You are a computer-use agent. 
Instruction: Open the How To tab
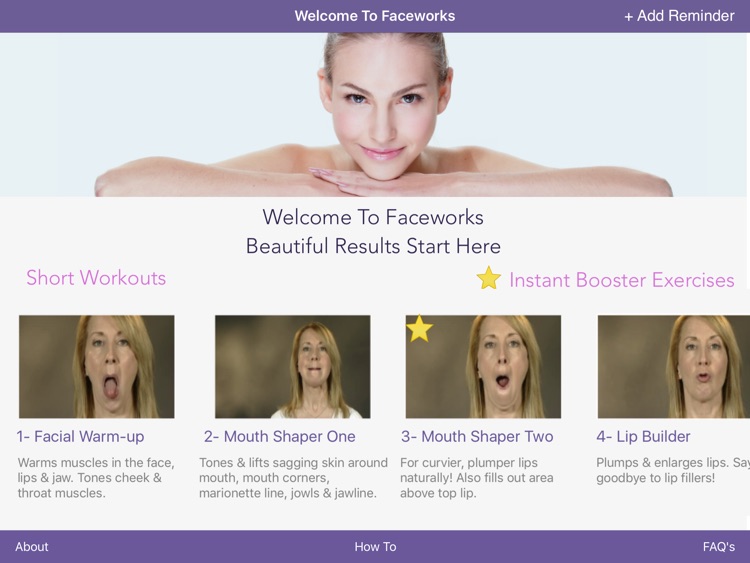pyautogui.click(x=375, y=547)
